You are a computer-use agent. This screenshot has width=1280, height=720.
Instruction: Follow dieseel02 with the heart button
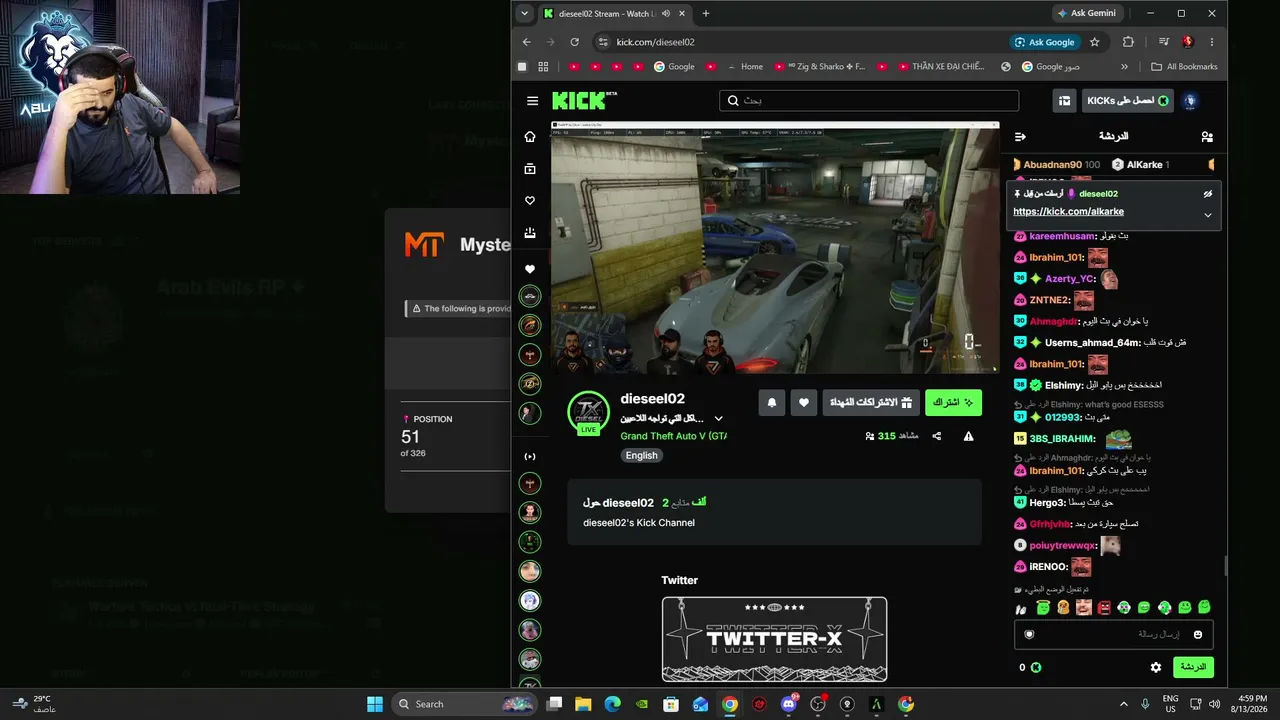[804, 402]
